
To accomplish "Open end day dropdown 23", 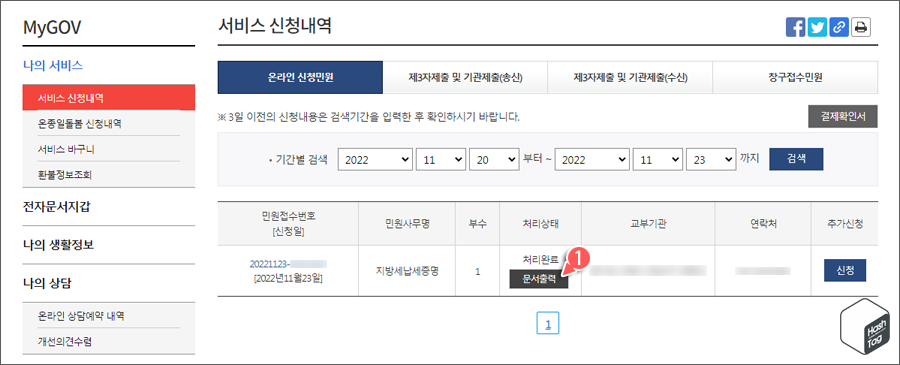I will click(711, 160).
